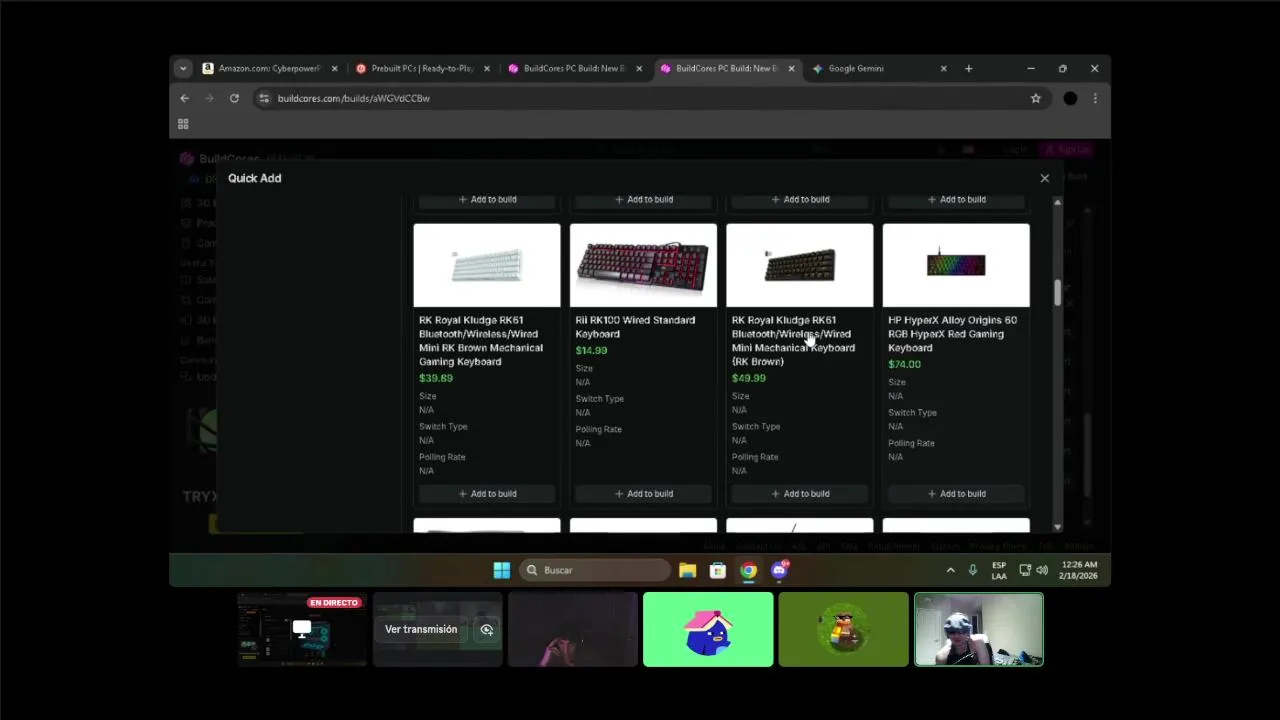Add HyperX Alloy Origins 60 keyboard to build

(956, 493)
